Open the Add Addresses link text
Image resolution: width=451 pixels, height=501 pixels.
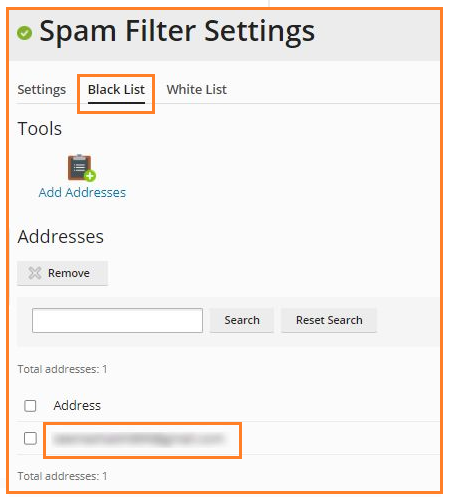(x=82, y=193)
